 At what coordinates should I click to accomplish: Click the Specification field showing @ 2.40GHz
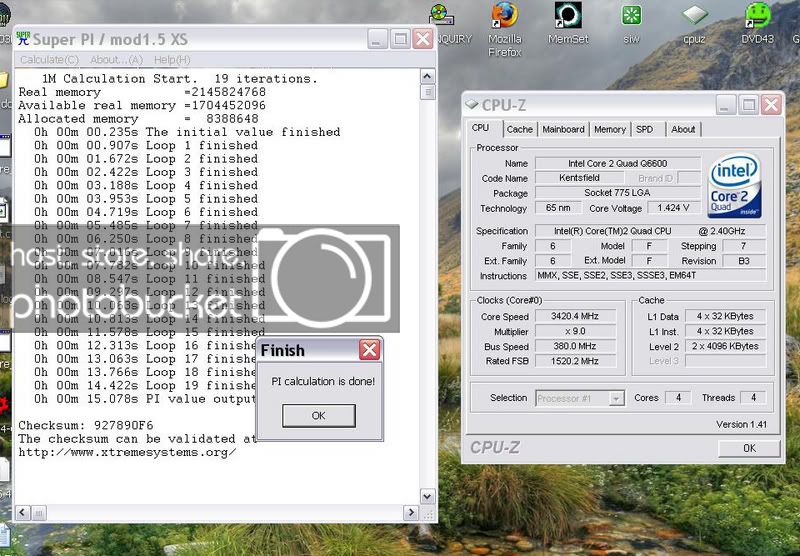point(651,231)
